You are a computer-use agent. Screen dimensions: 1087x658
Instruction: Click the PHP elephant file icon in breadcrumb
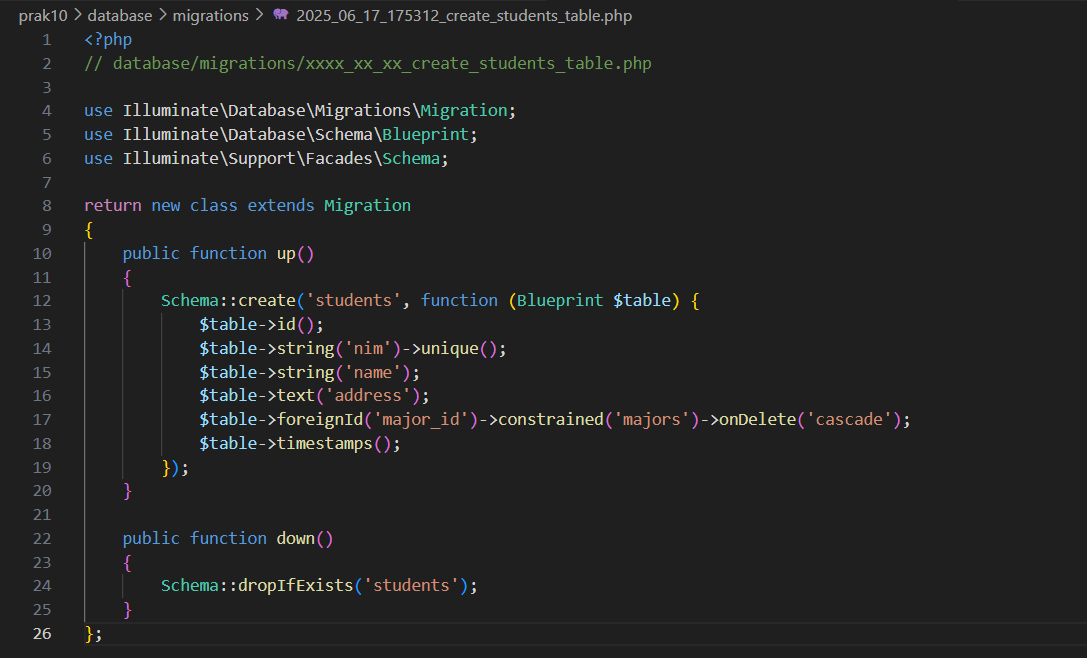[280, 15]
